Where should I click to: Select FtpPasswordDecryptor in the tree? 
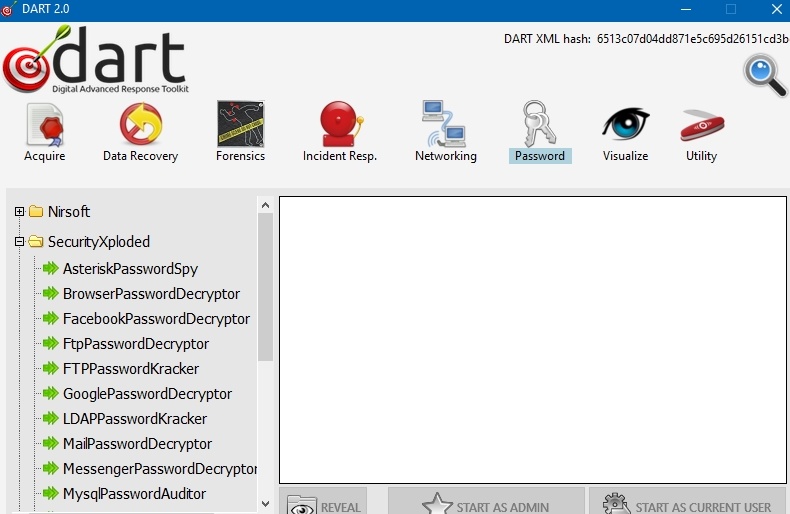tap(136, 344)
